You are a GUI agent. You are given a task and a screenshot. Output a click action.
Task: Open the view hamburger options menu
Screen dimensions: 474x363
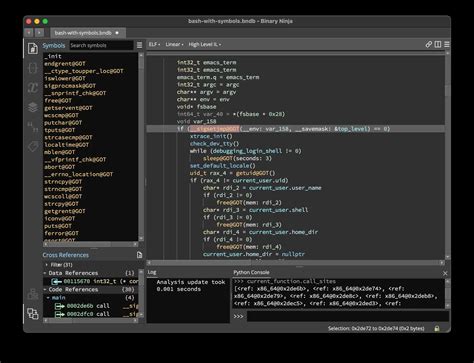447,44
